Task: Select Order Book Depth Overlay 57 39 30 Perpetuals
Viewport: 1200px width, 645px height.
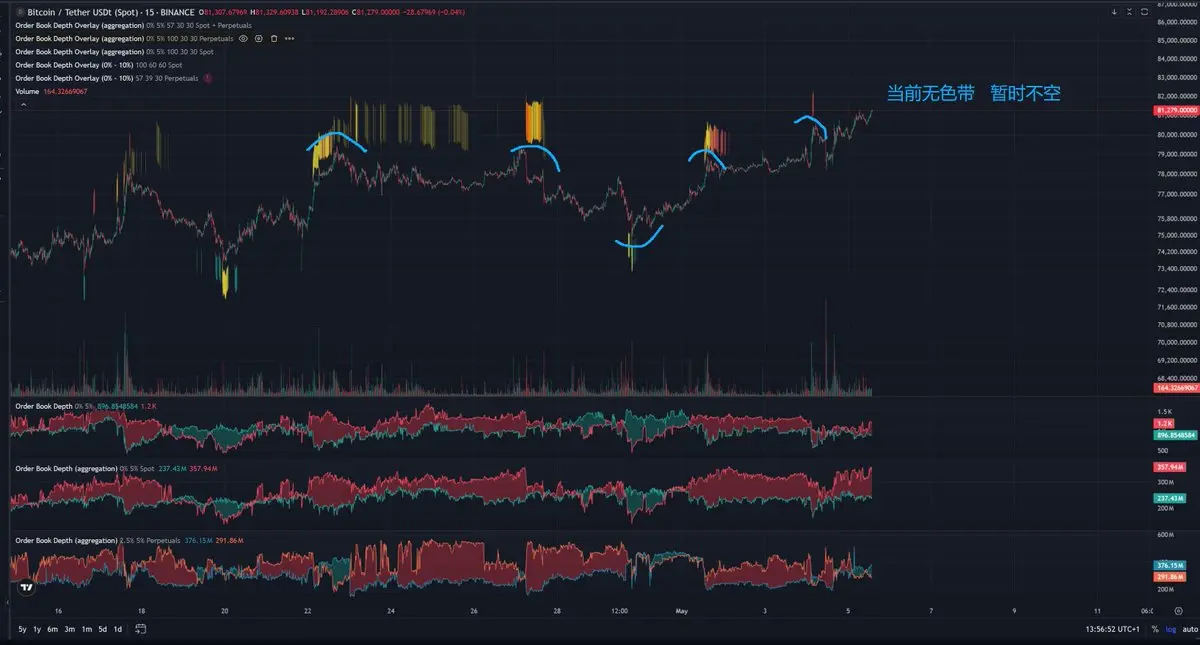Action: [x=106, y=77]
